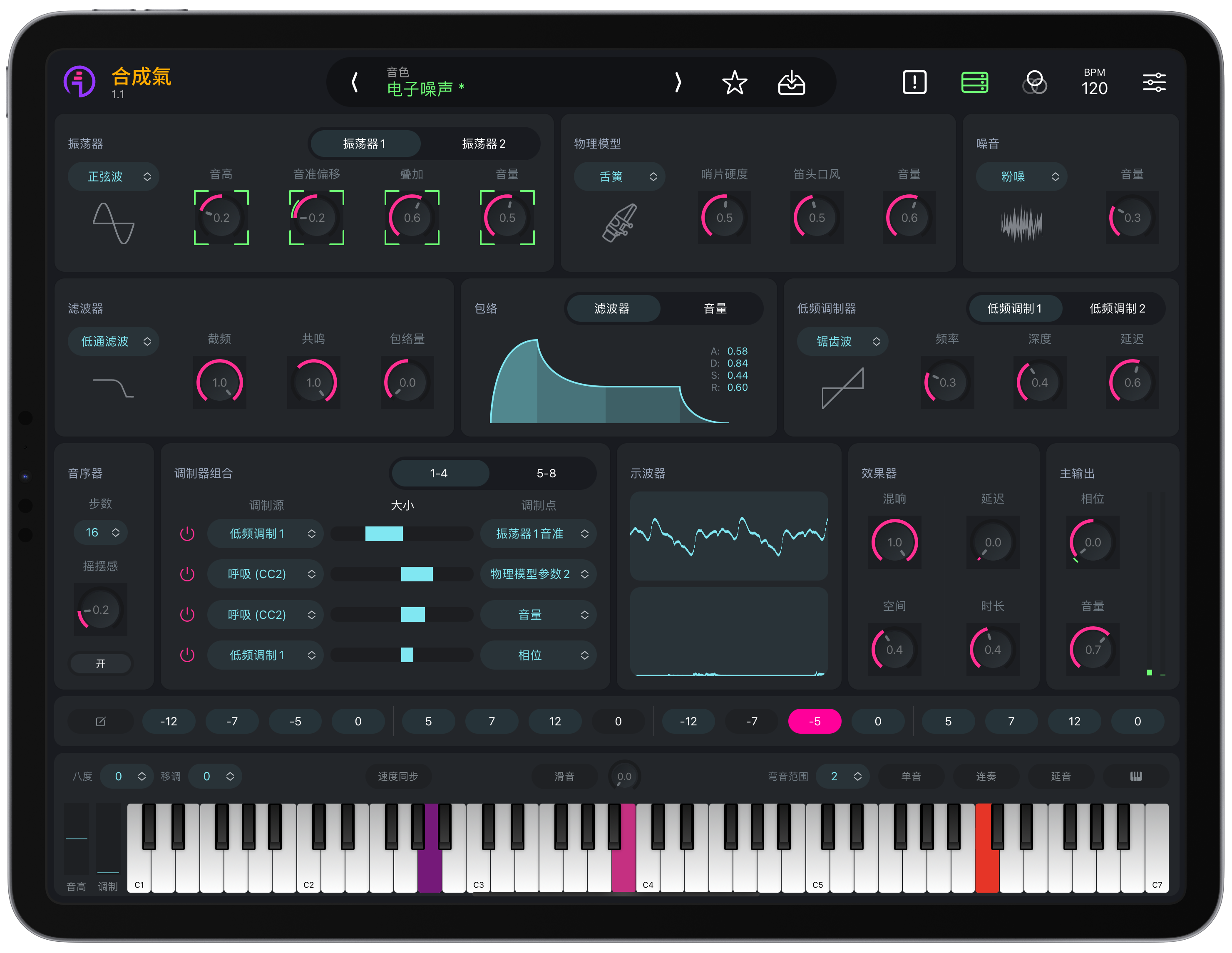Image resolution: width=1232 pixels, height=953 pixels.
Task: Open step count 16 dropdown
Action: (100, 532)
